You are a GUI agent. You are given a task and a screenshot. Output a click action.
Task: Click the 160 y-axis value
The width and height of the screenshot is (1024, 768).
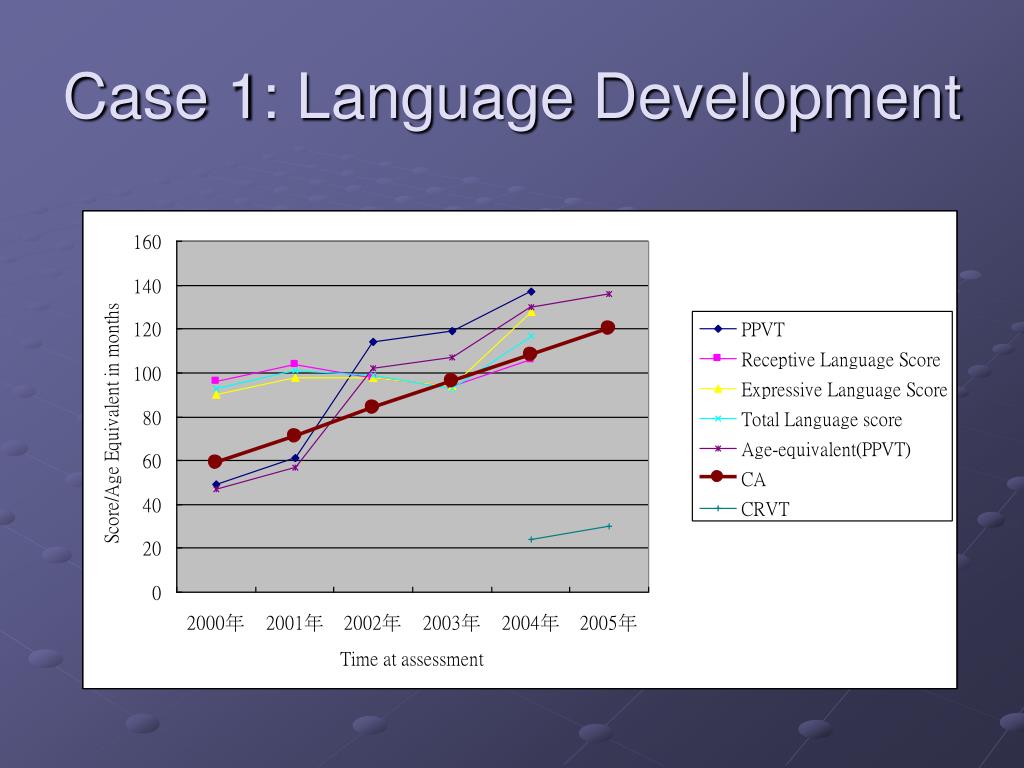[x=147, y=242]
